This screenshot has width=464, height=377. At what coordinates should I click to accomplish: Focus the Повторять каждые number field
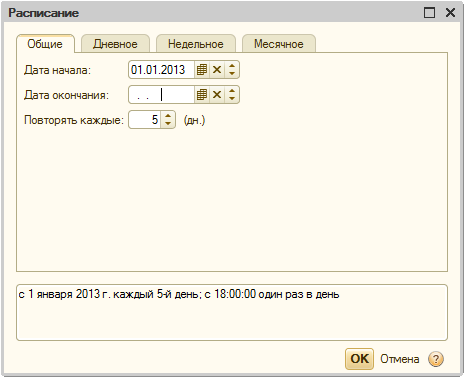tap(145, 120)
